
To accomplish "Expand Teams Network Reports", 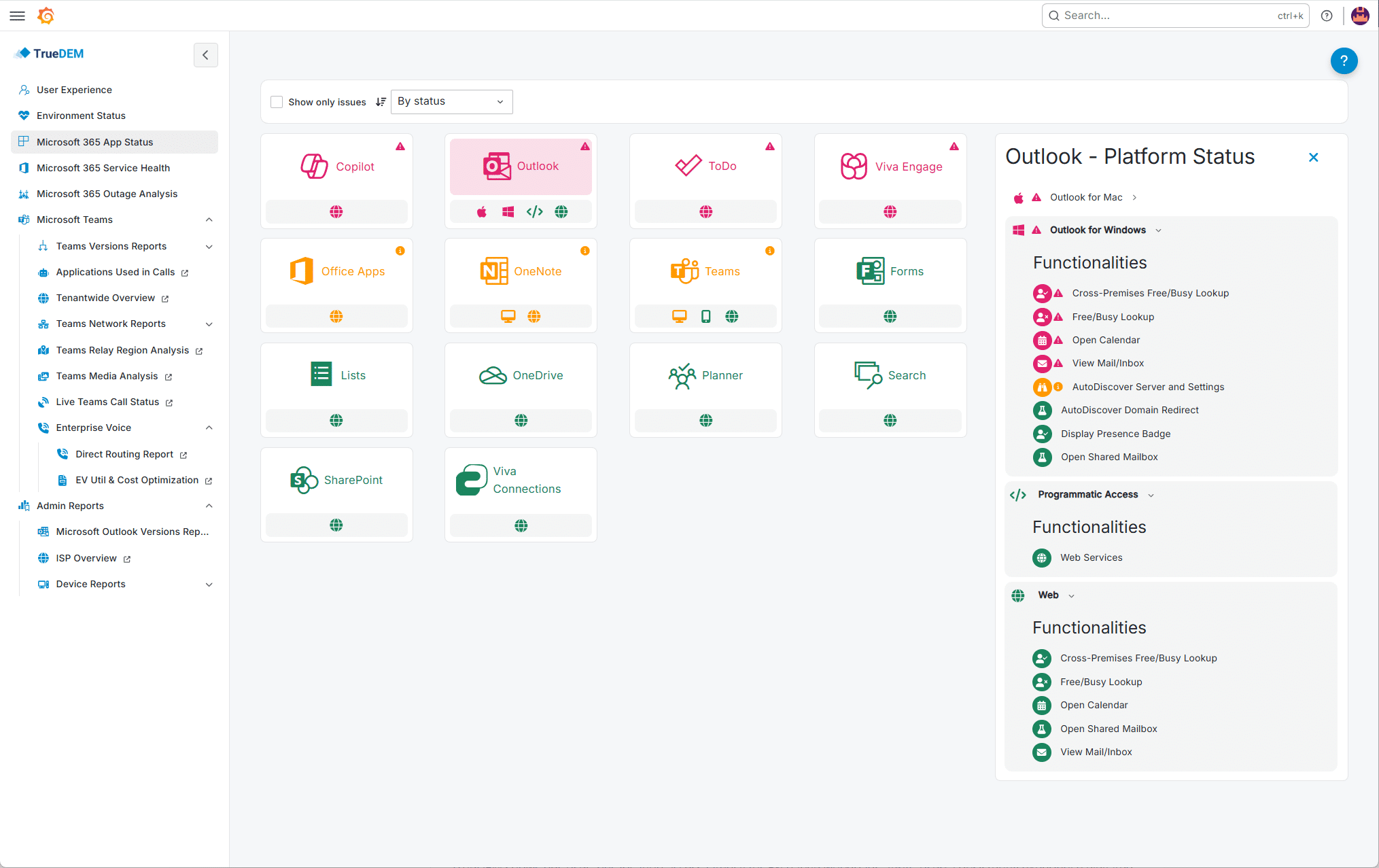I will [x=209, y=324].
